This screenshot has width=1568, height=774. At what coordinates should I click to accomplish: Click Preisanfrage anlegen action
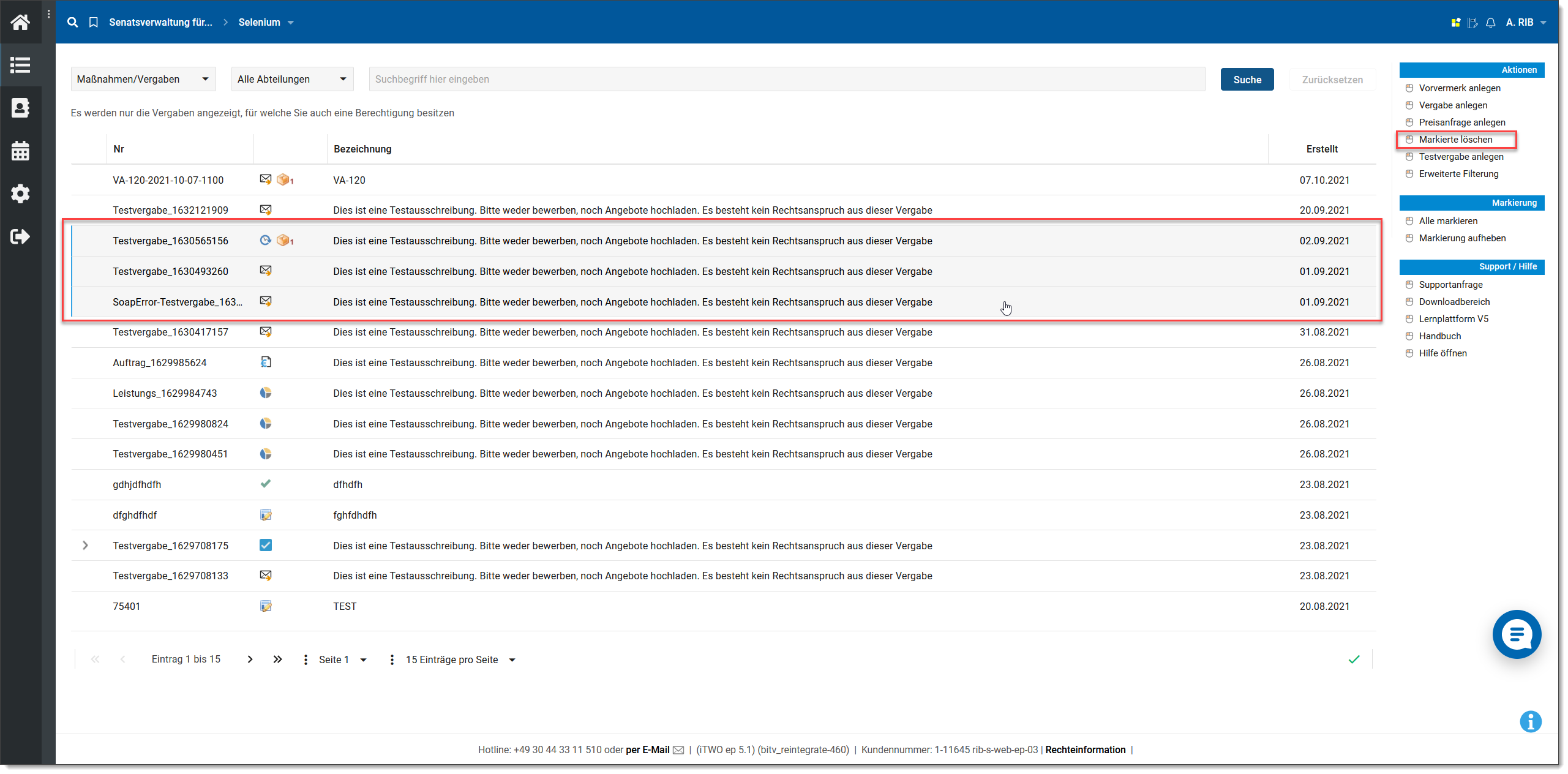1461,122
